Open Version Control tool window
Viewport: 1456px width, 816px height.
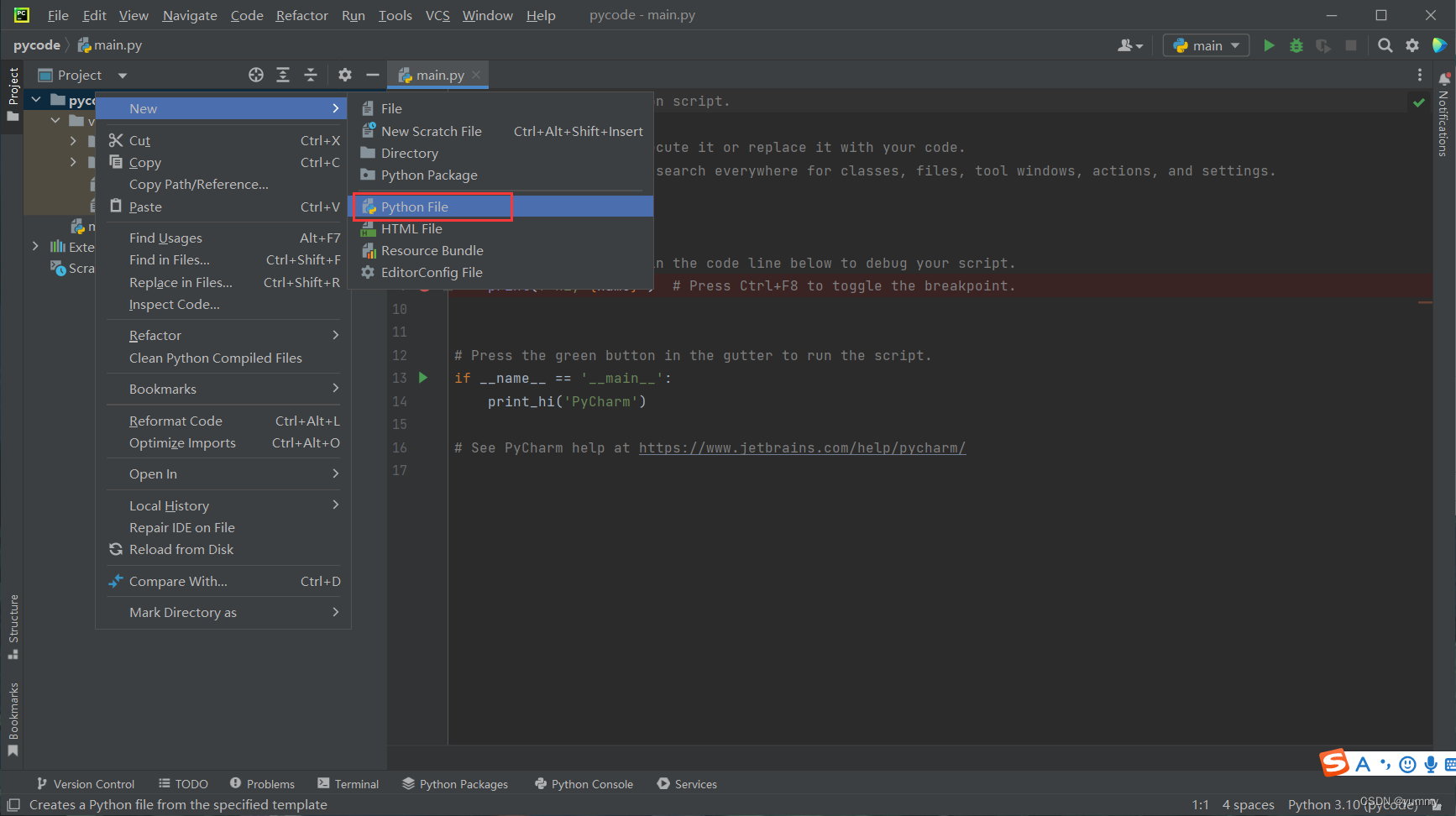click(x=85, y=784)
